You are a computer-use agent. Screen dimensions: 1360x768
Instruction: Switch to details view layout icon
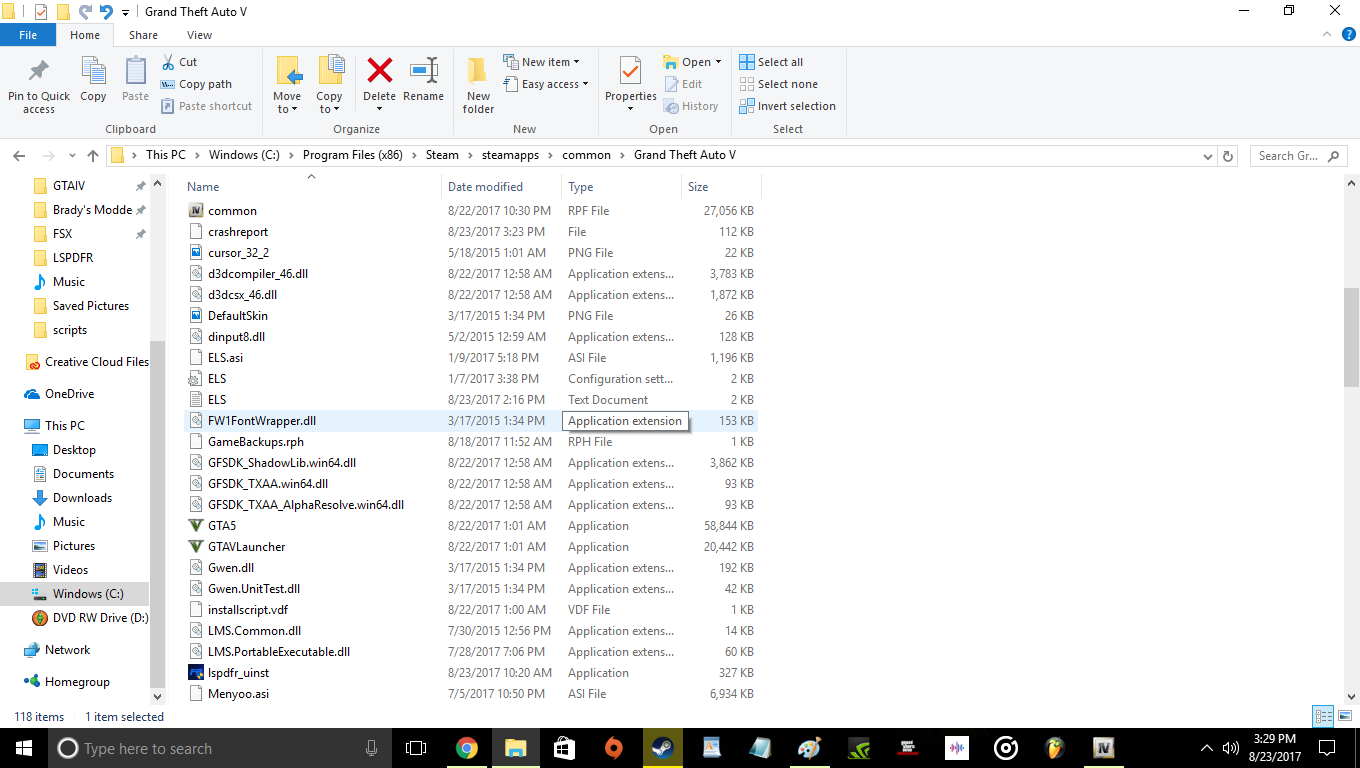pos(1323,716)
